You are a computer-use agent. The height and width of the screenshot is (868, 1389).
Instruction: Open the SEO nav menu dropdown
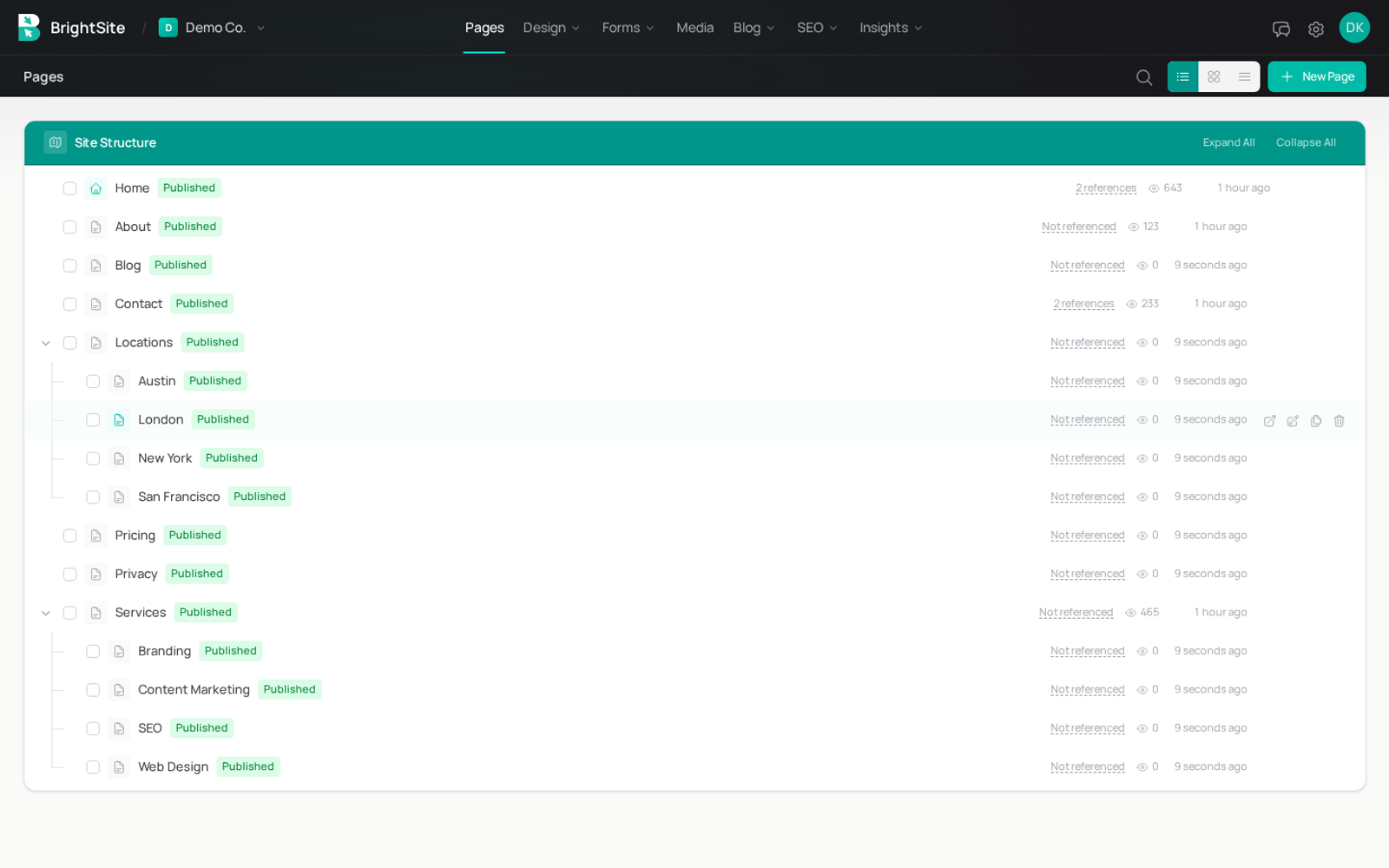point(817,28)
